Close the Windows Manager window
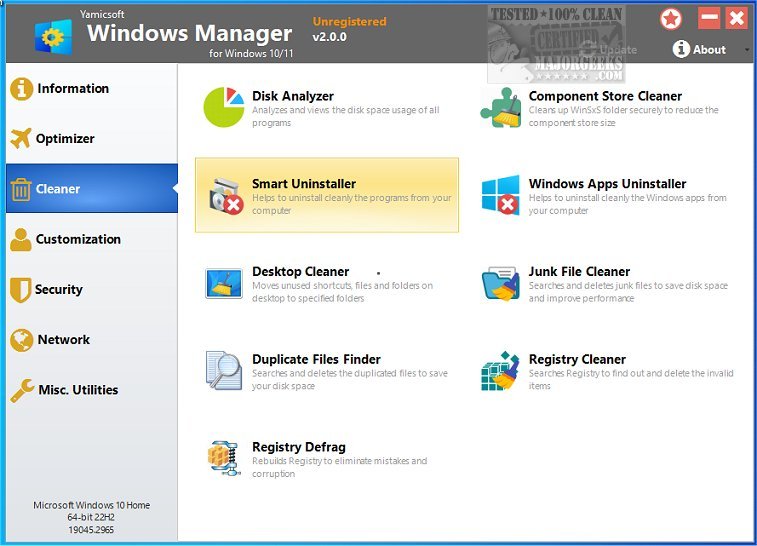 737,18
